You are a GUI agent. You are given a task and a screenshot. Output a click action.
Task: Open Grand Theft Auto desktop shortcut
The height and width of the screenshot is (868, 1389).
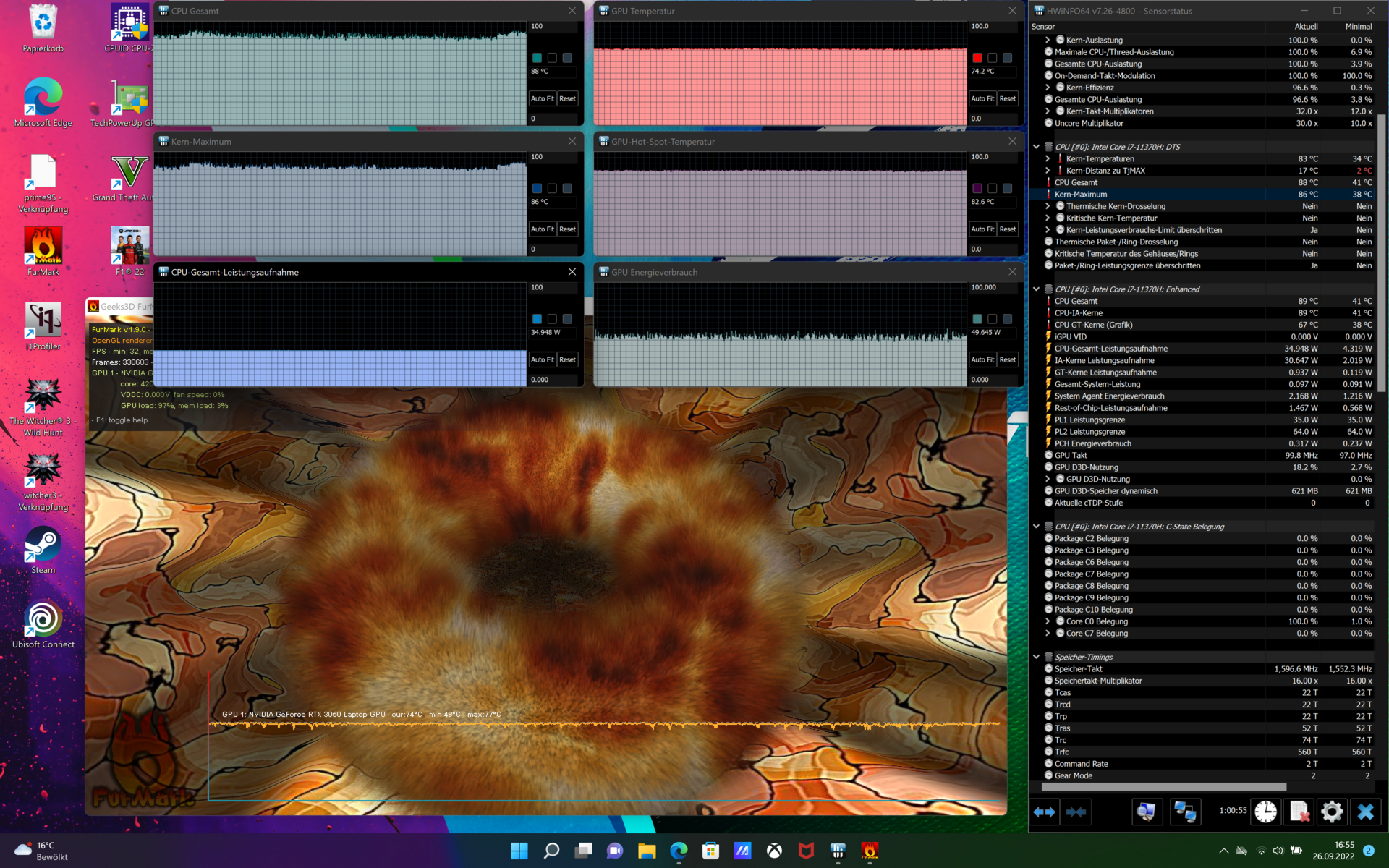click(123, 178)
